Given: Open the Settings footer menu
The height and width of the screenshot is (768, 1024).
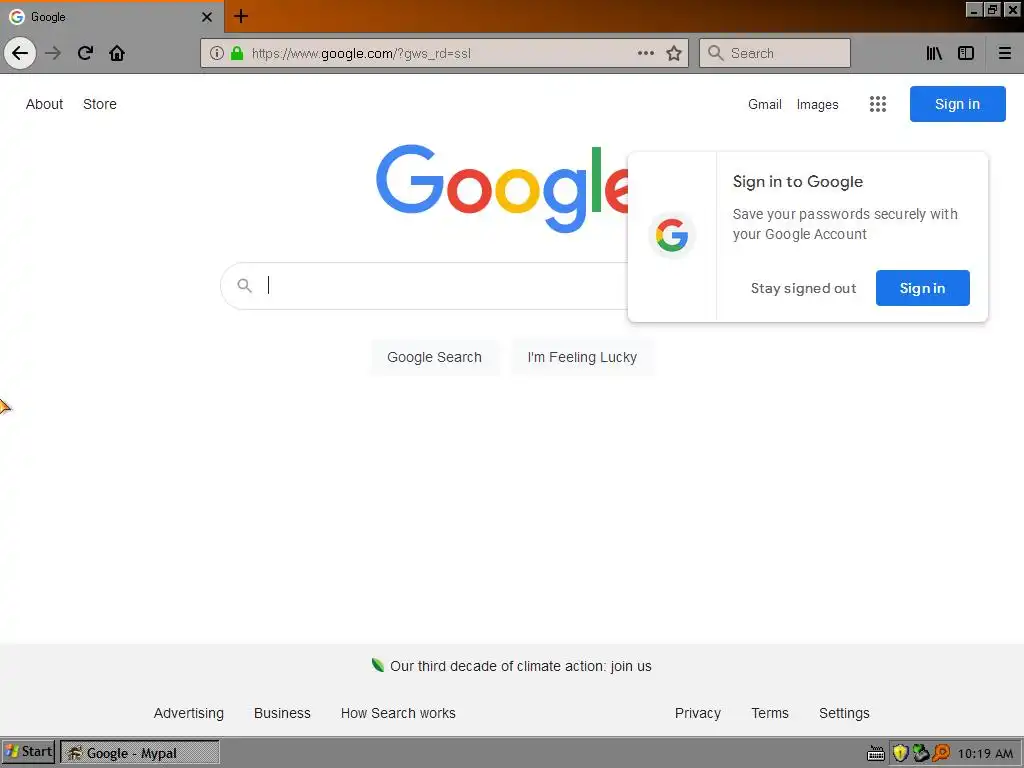Looking at the screenshot, I should [x=844, y=713].
